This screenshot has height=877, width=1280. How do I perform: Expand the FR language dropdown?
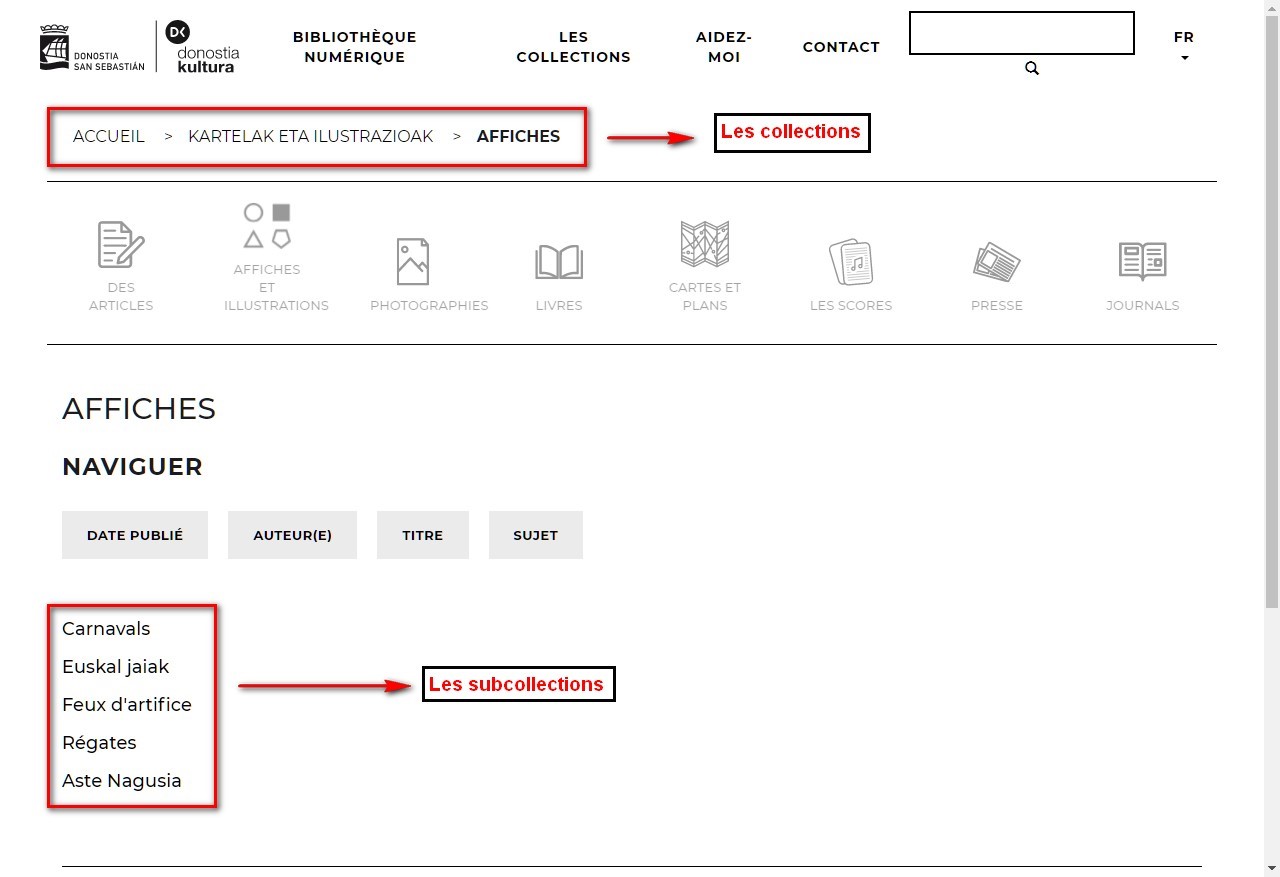click(1184, 47)
